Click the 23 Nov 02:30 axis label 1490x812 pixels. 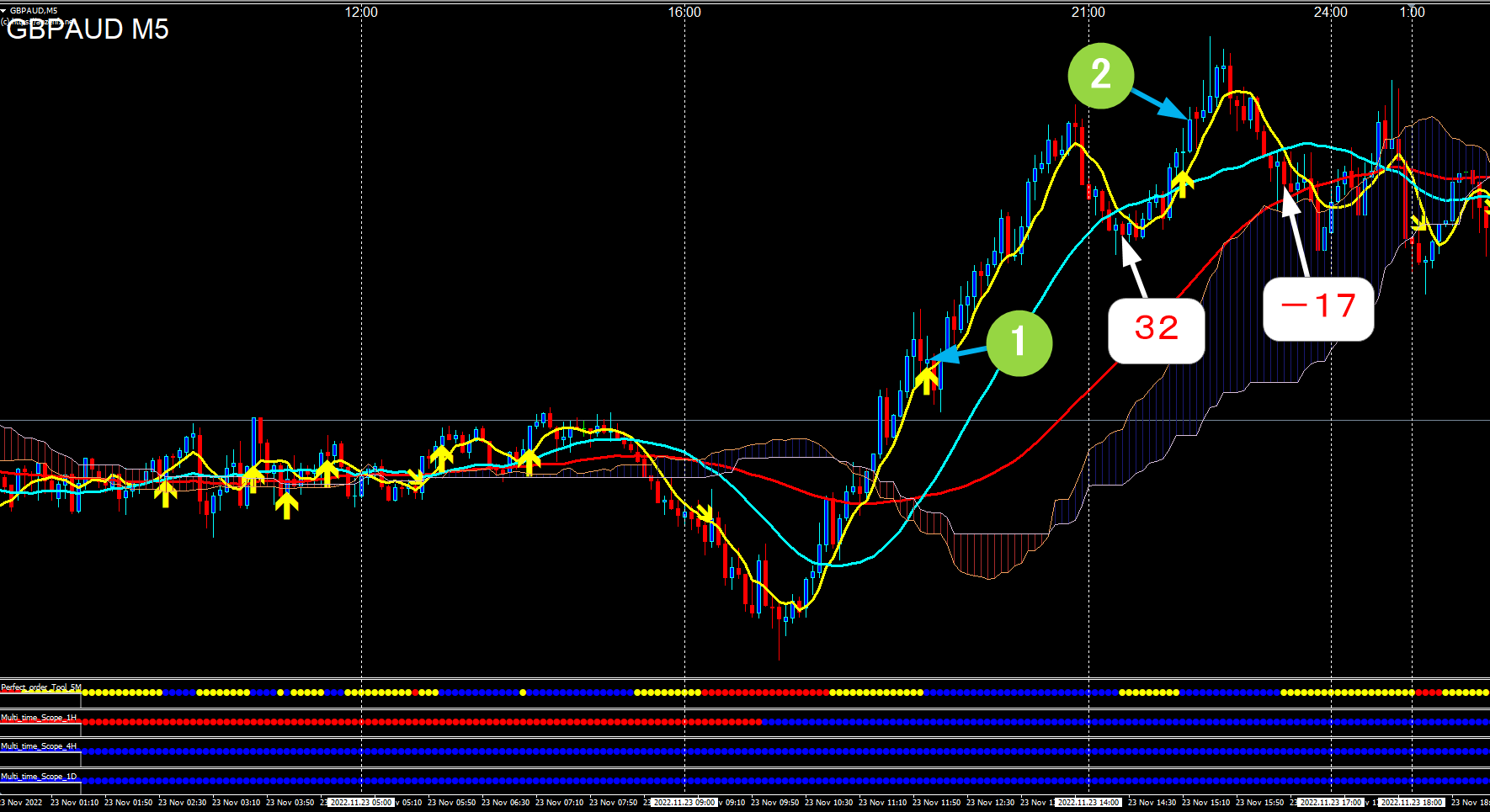pos(182,803)
